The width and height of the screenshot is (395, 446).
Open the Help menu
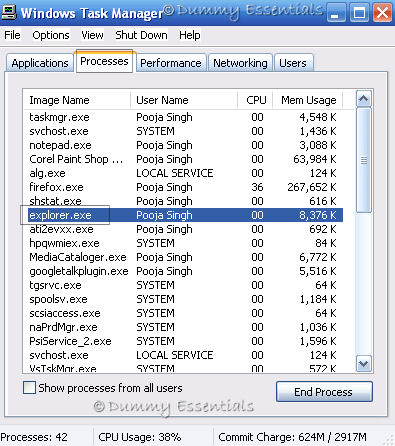pos(190,35)
